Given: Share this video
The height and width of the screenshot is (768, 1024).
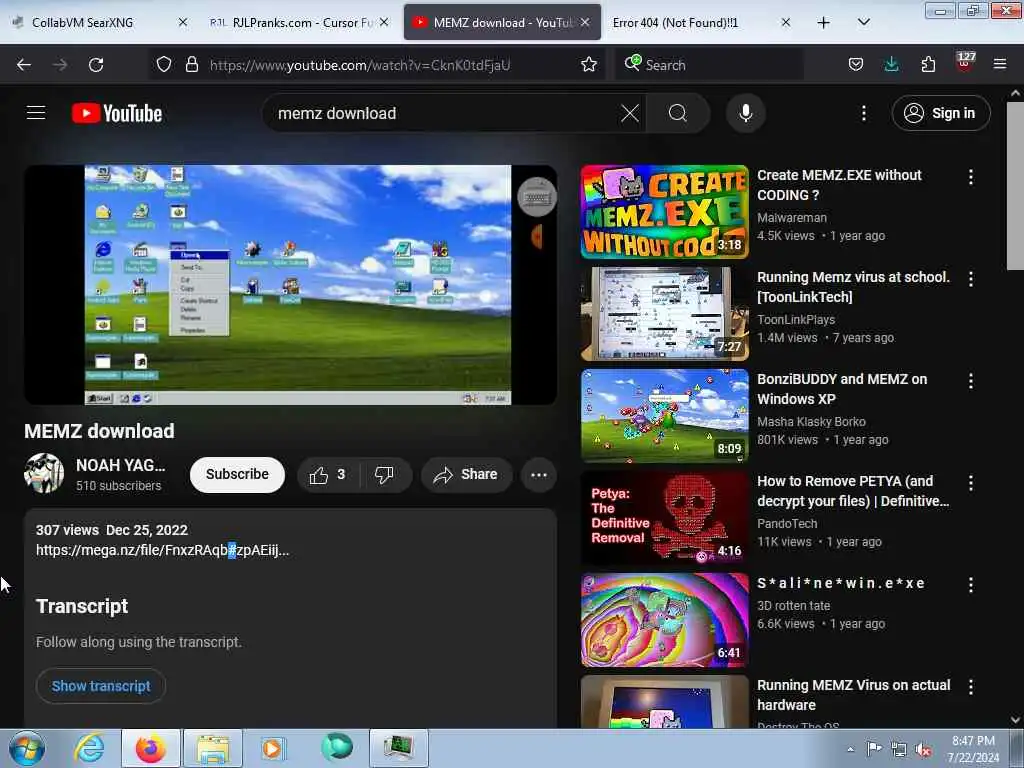Looking at the screenshot, I should 466,475.
